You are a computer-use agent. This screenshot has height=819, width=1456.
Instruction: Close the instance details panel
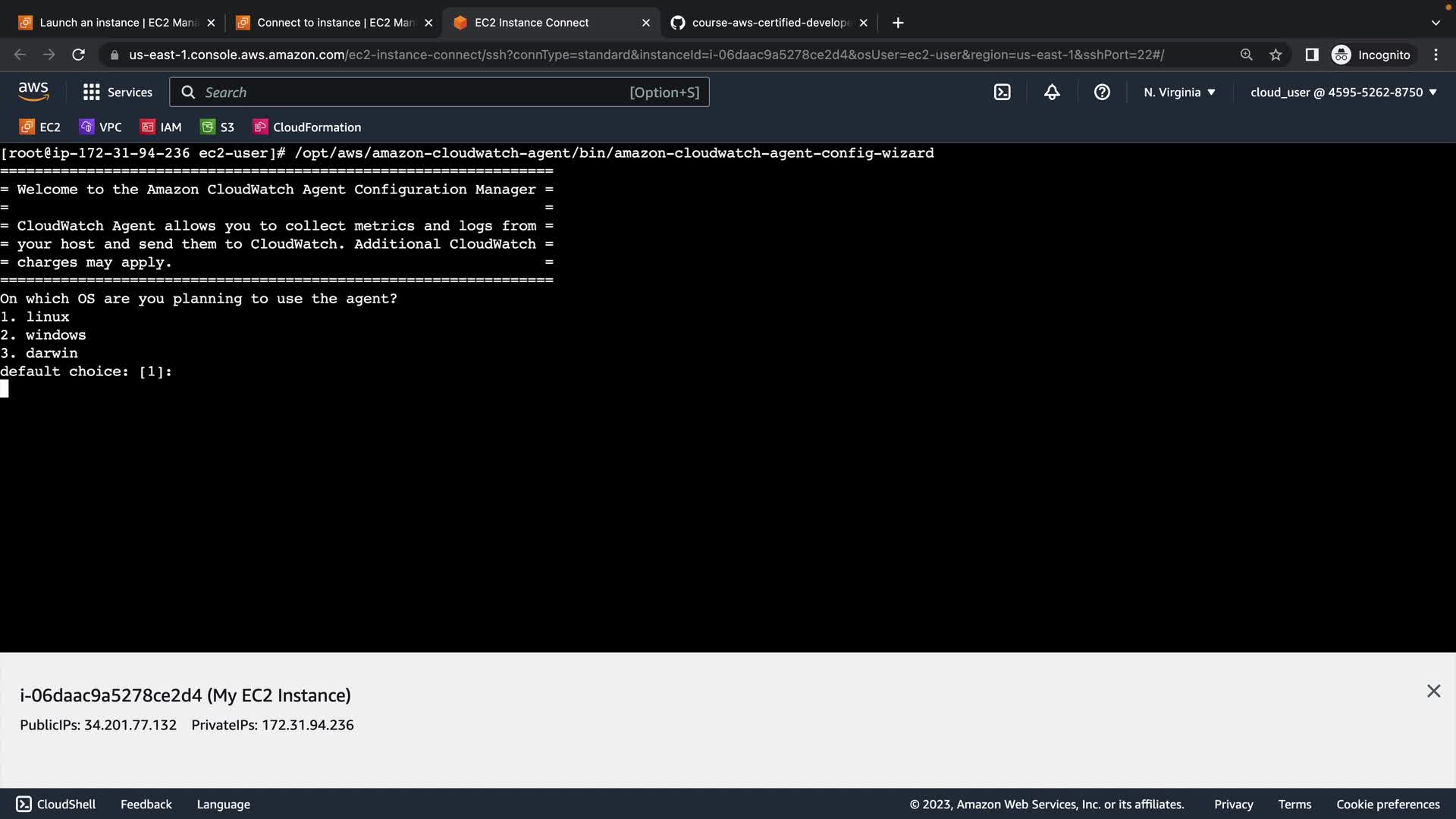(x=1433, y=691)
